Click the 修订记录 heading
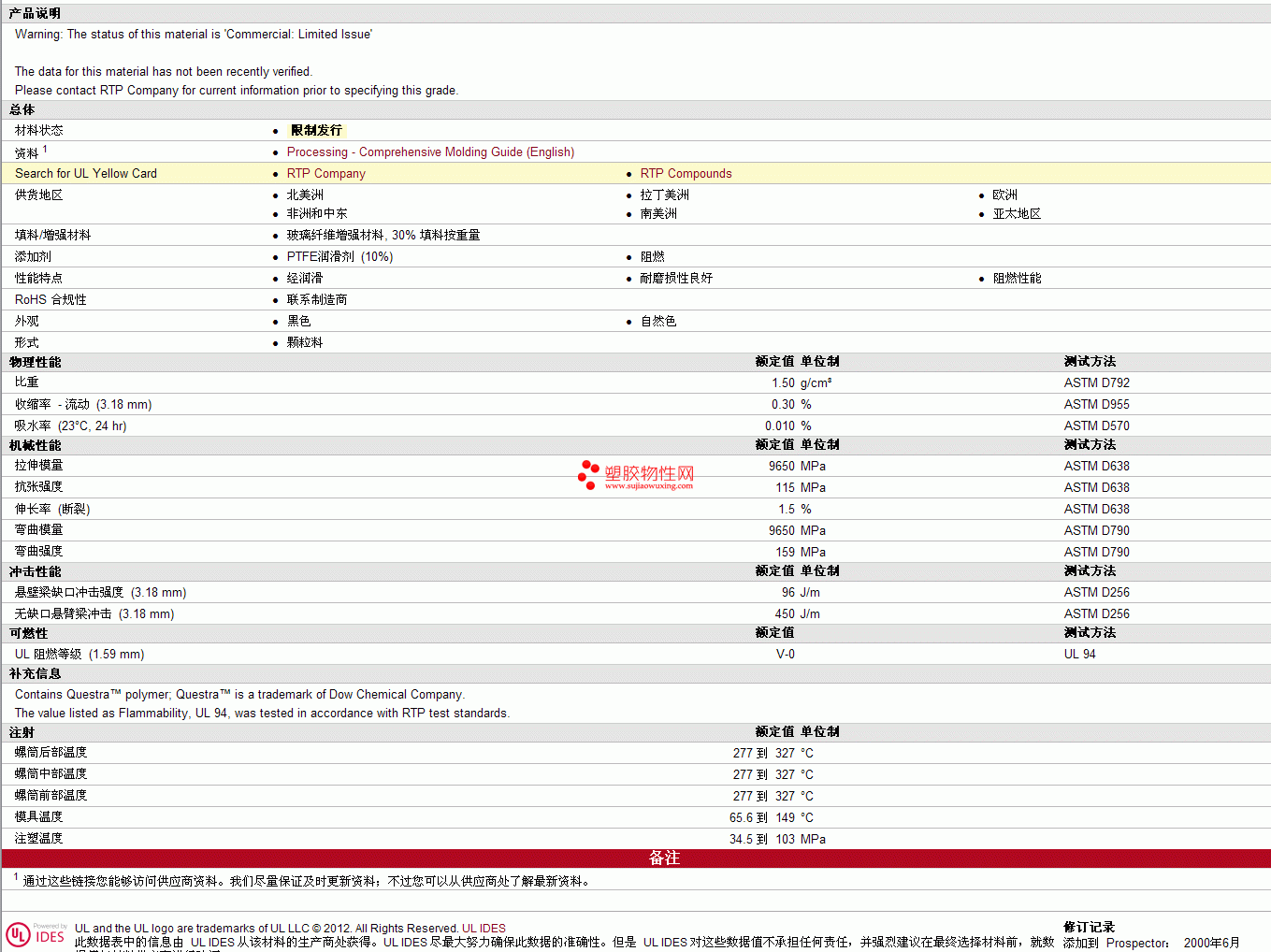 pyautogui.click(x=1089, y=927)
